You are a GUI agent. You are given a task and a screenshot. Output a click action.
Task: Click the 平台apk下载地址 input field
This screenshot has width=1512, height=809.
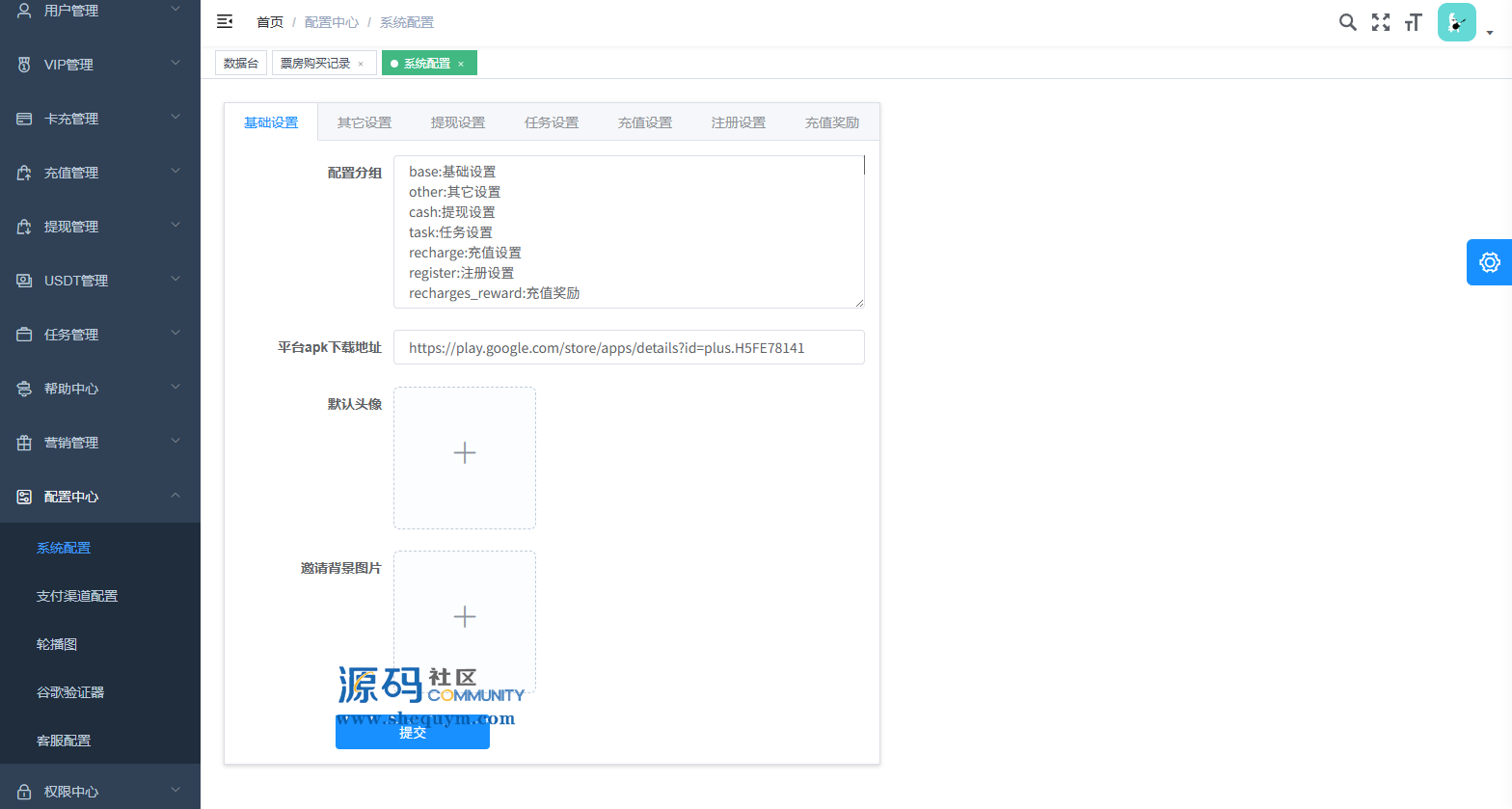[629, 348]
